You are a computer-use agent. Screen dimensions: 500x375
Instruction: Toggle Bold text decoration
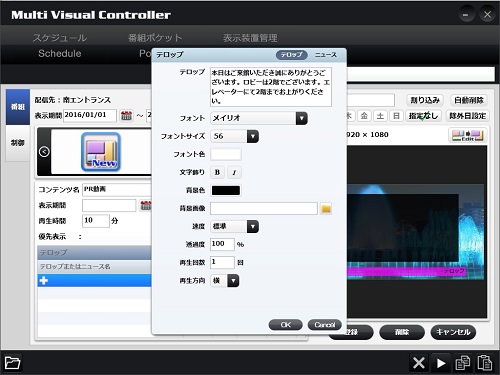[x=217, y=172]
